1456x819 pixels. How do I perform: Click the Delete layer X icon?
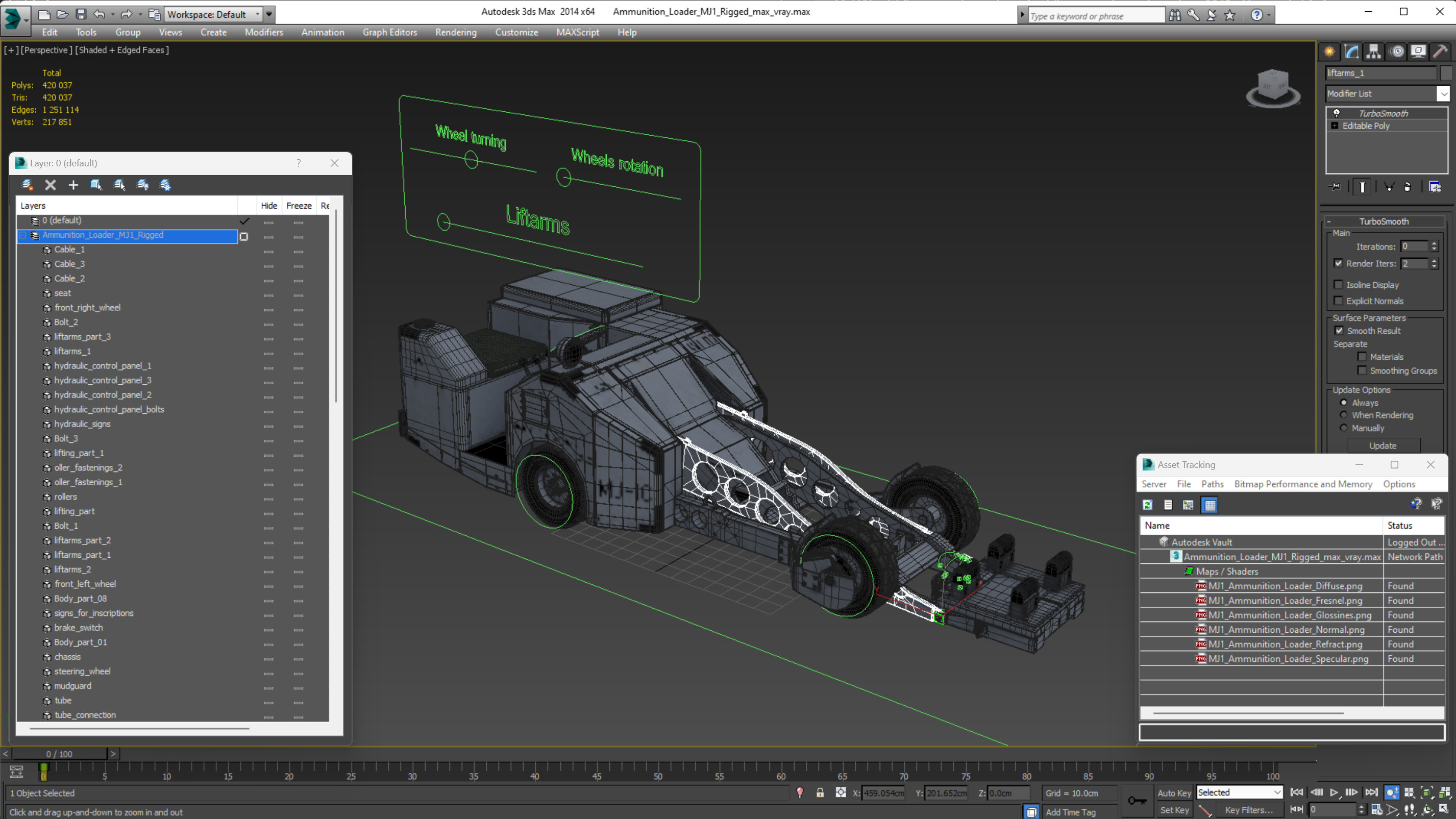coord(51,185)
